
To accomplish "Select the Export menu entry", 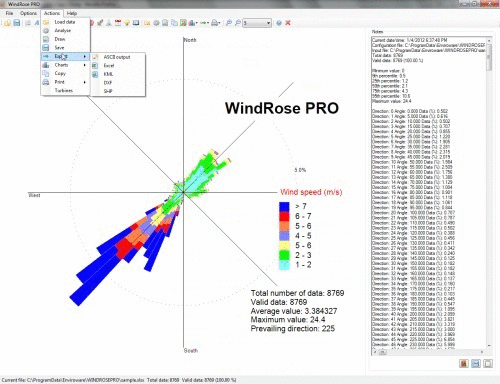I will pos(65,56).
